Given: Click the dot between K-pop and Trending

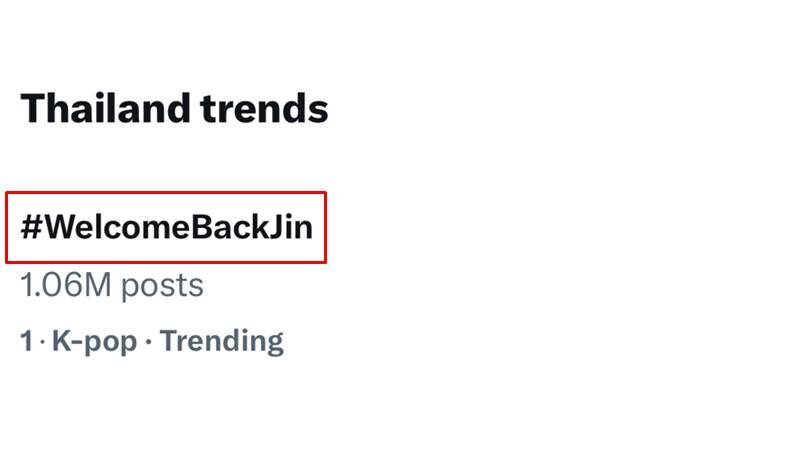Looking at the screenshot, I should tap(149, 342).
